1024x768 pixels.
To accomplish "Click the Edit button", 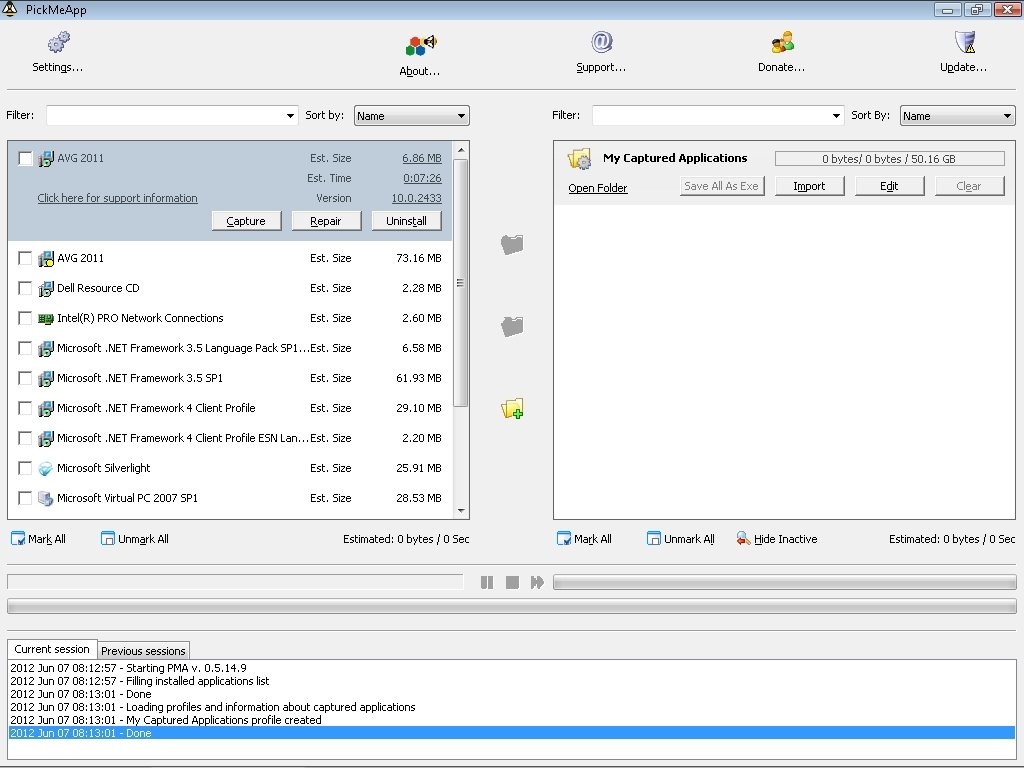I will [x=889, y=186].
